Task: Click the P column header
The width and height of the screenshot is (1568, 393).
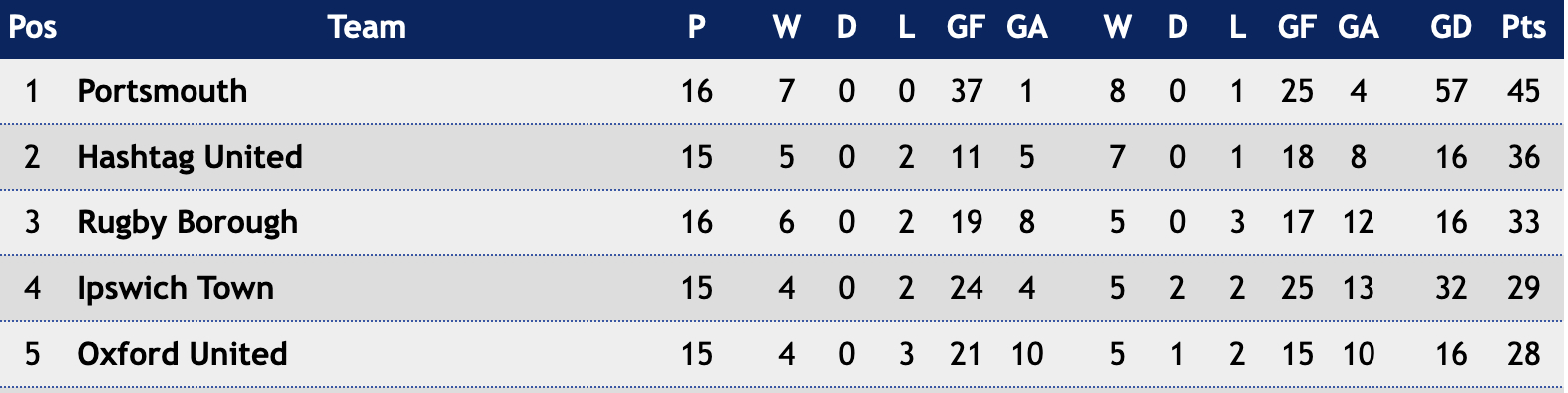Action: pyautogui.click(x=697, y=27)
